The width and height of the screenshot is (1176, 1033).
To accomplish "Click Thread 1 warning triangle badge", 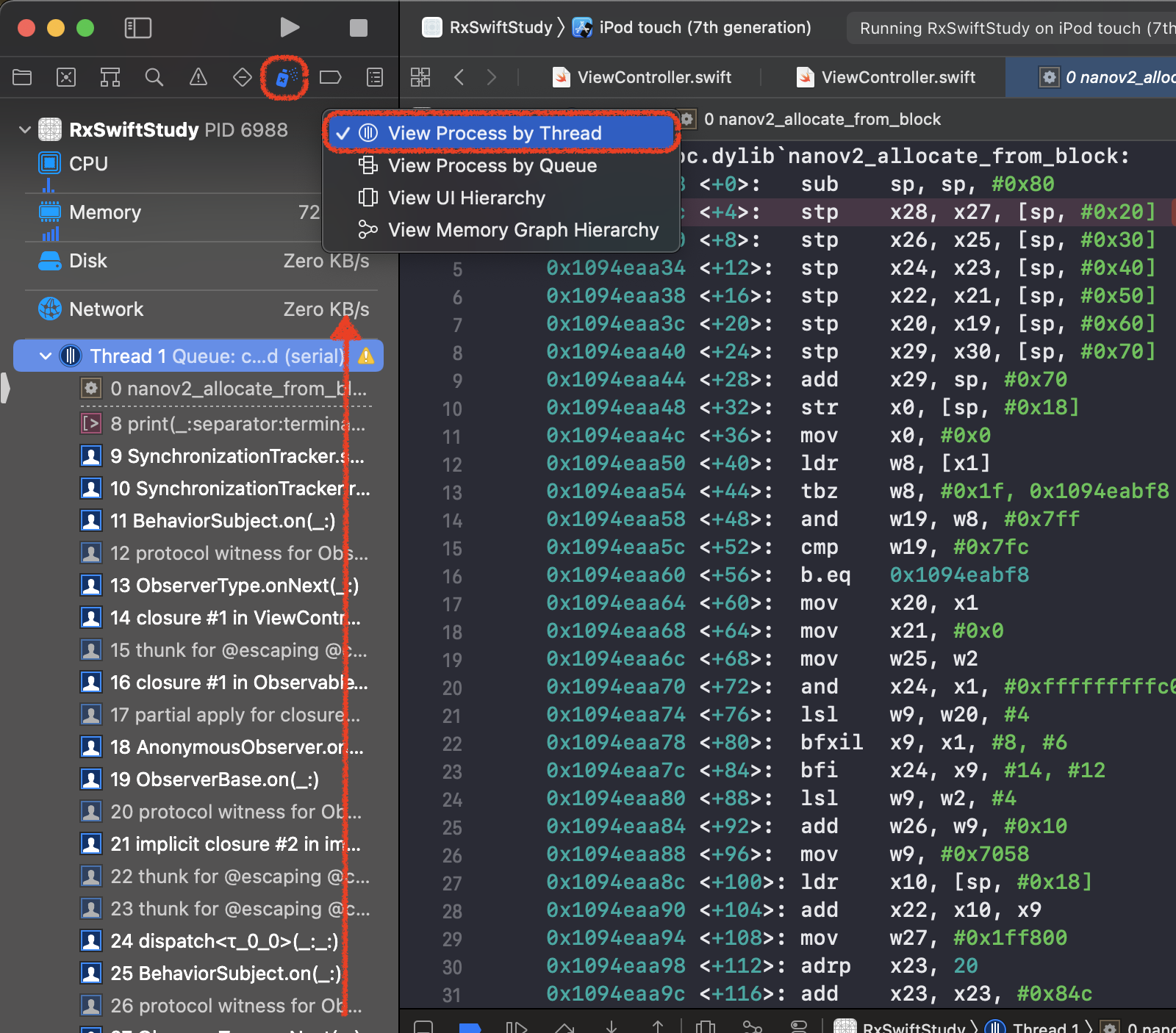I will (x=366, y=356).
